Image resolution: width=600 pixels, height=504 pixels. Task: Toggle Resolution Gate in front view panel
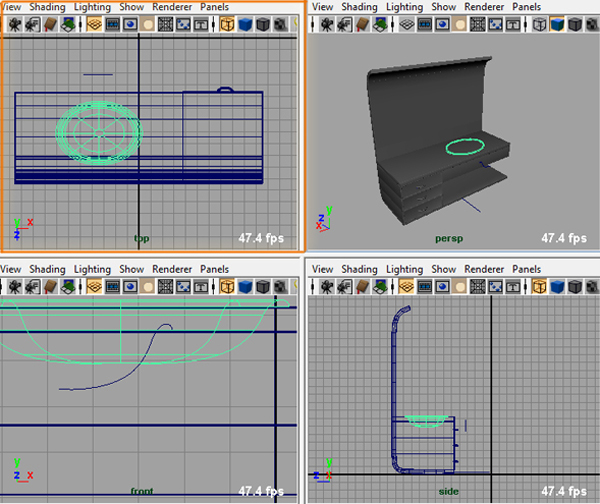(130, 287)
